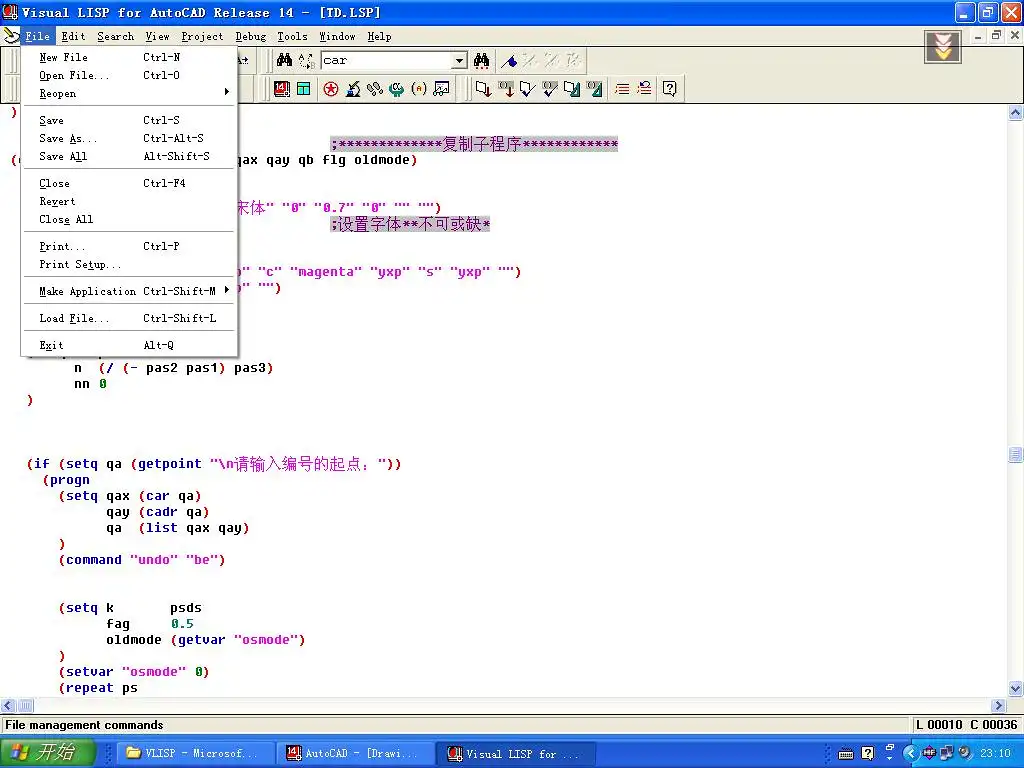Click the Help question mark toolbar icon
Screen dimensions: 1024x768
[x=670, y=89]
